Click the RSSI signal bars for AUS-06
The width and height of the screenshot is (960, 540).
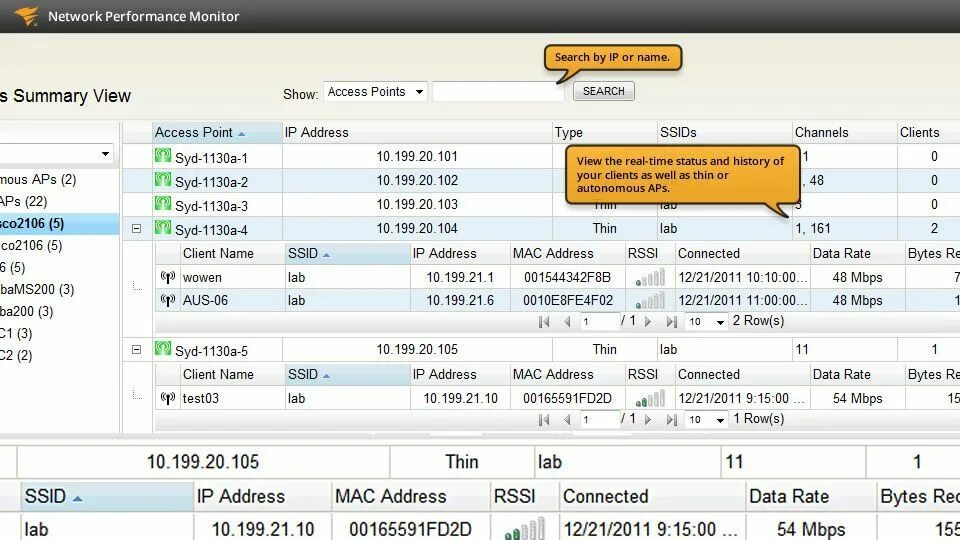point(650,301)
